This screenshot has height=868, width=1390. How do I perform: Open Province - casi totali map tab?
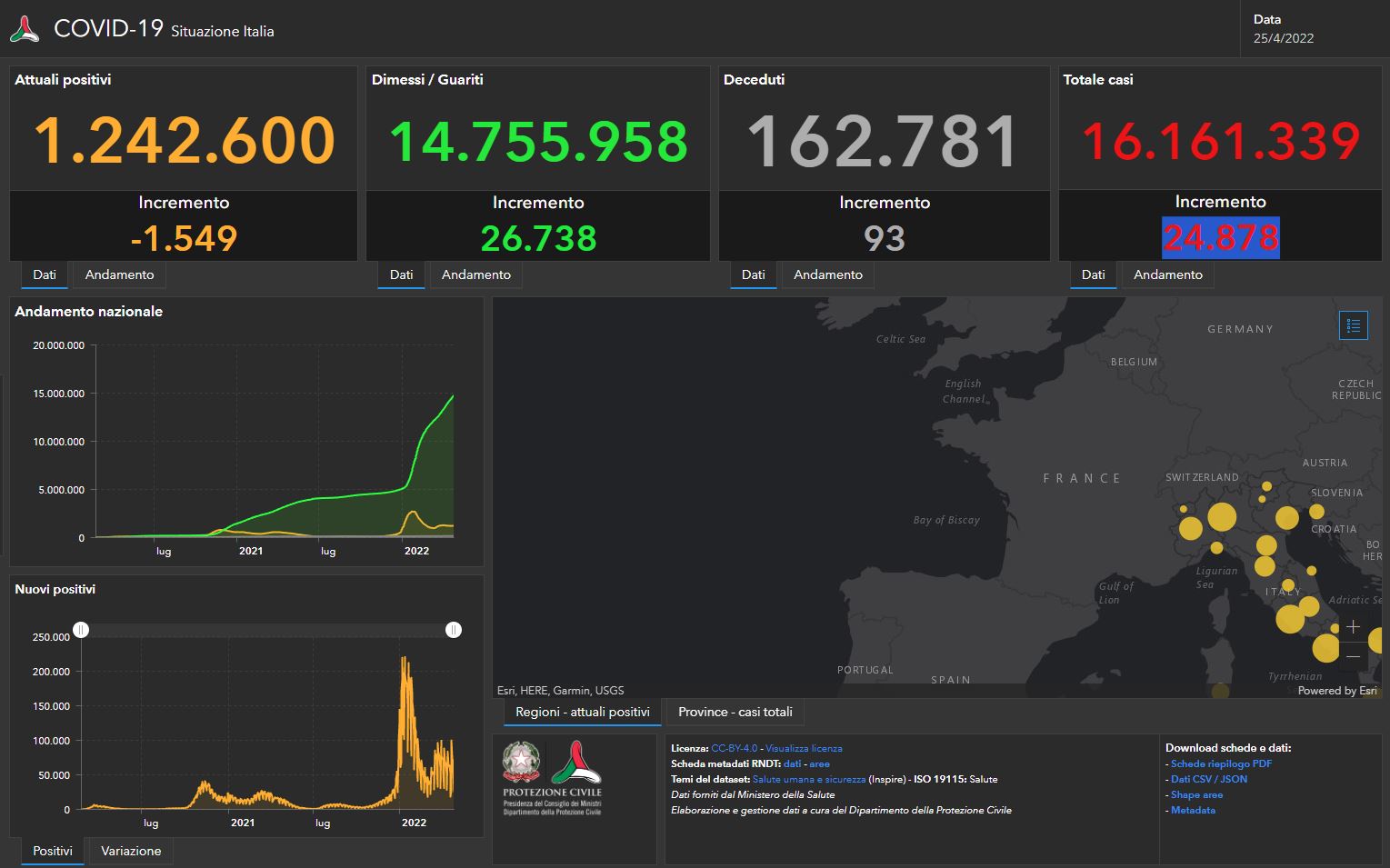point(735,712)
